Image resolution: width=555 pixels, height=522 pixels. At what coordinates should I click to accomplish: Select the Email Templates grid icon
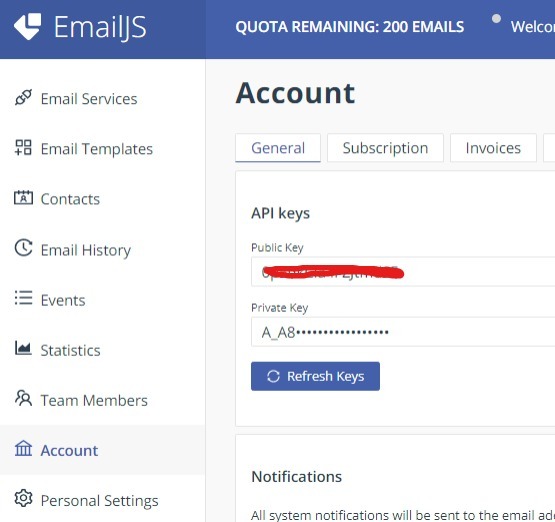coord(23,148)
